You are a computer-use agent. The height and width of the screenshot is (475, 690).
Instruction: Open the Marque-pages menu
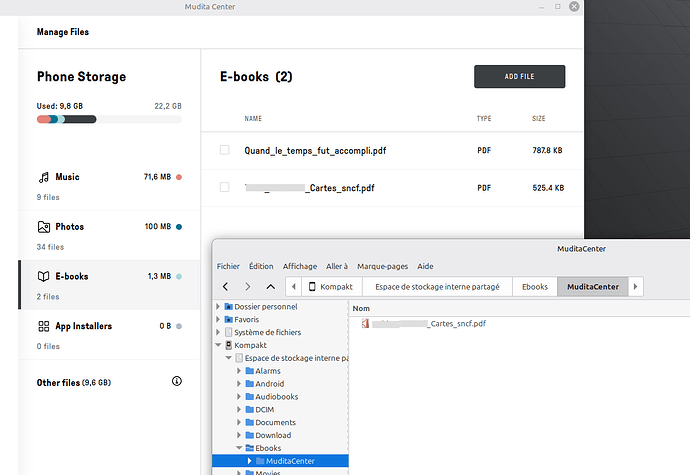[381, 266]
